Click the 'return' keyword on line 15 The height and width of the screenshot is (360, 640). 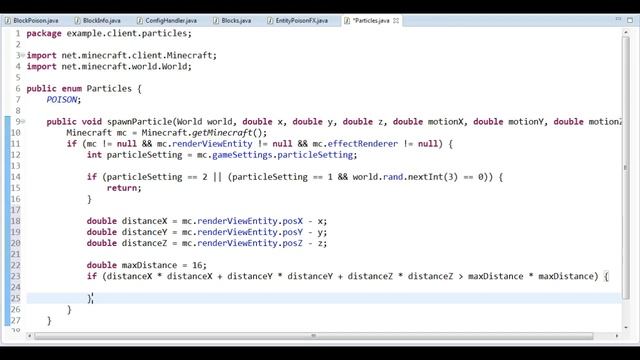(122, 187)
